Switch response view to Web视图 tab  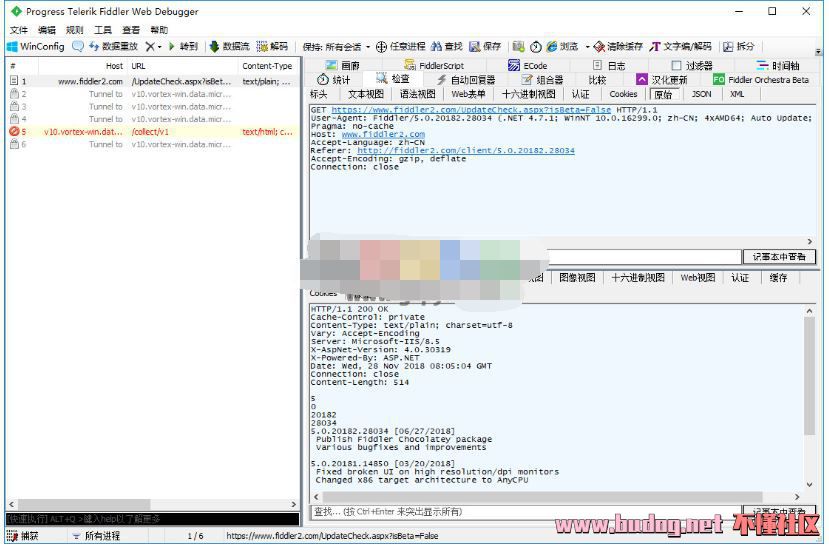[697, 278]
